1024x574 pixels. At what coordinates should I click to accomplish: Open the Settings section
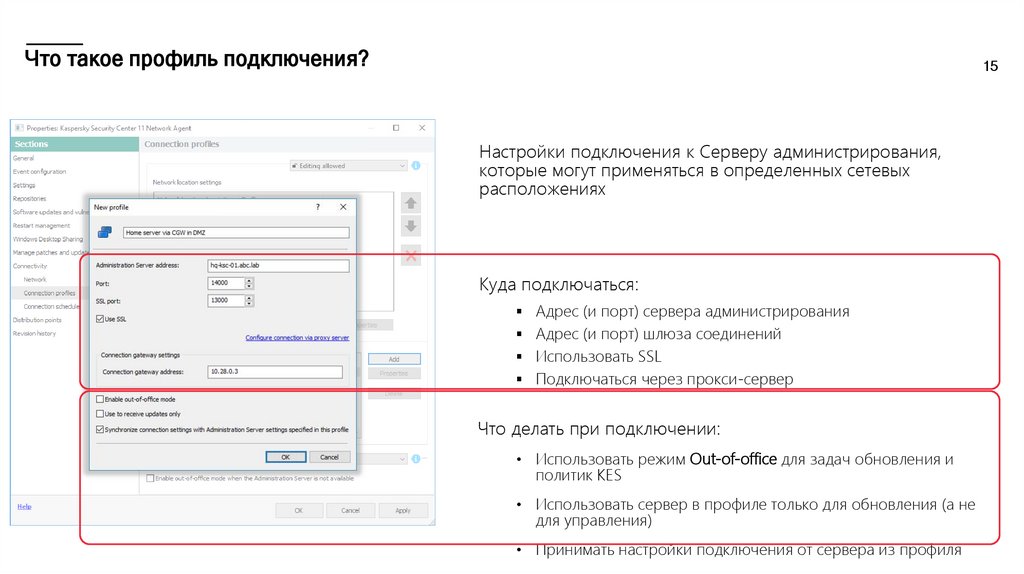click(x=24, y=185)
